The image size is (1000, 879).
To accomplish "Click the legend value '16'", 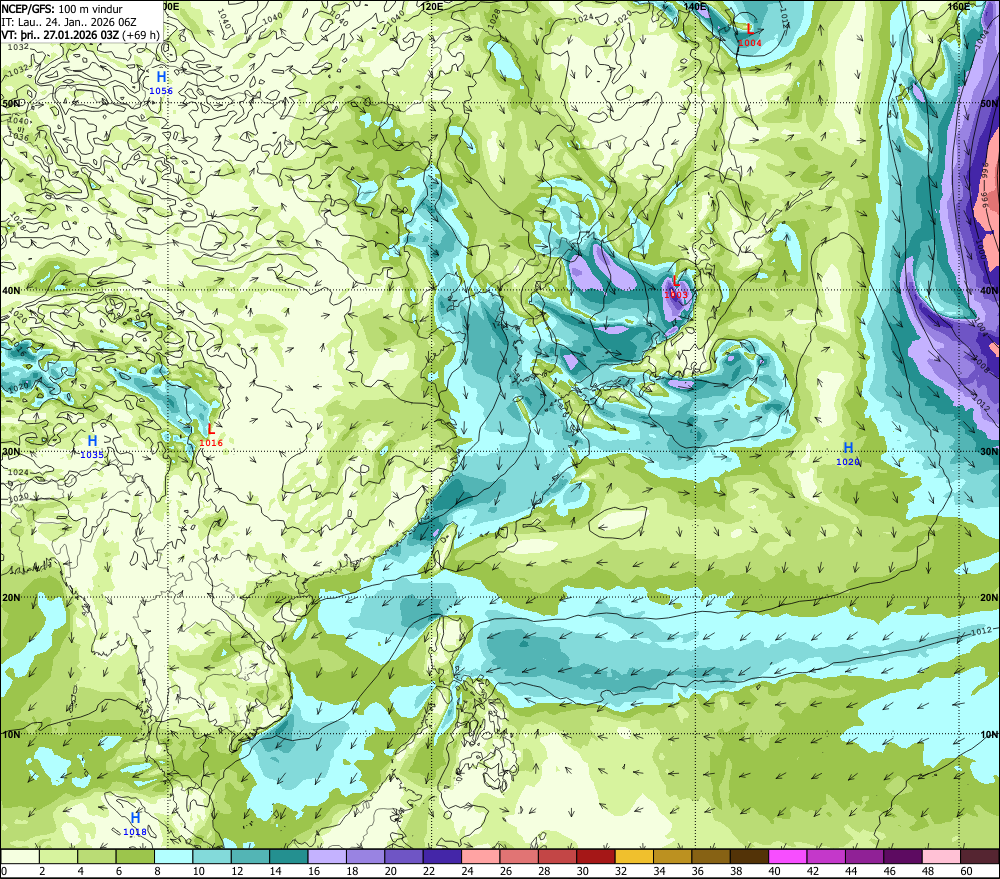I will tap(314, 871).
